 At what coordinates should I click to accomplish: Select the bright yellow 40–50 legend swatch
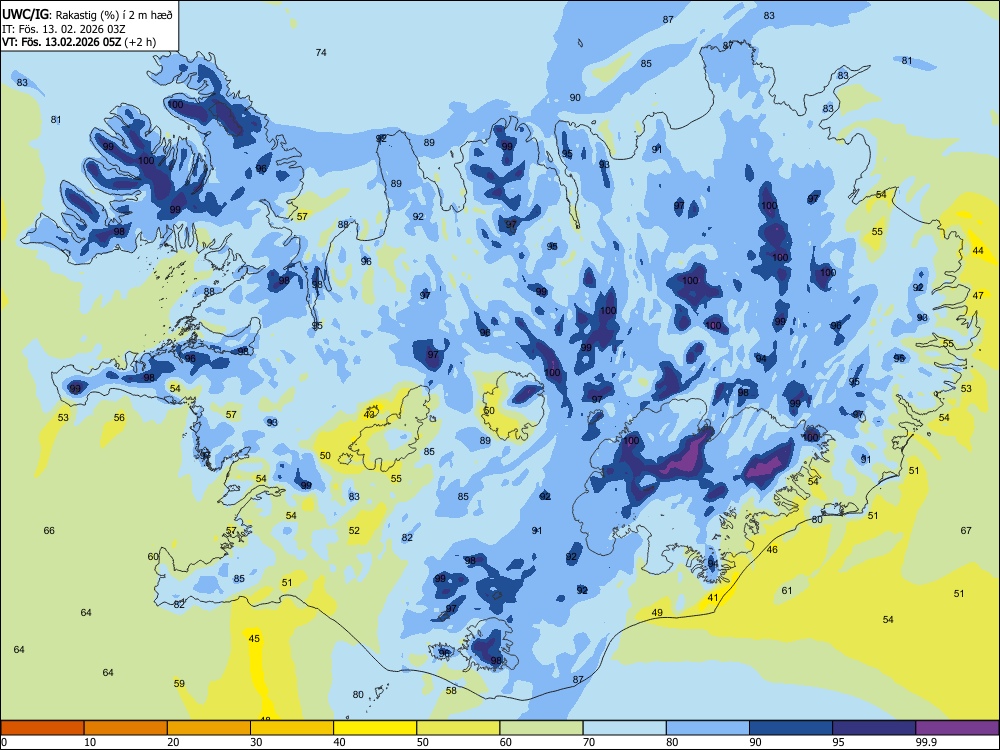pyautogui.click(x=375, y=728)
